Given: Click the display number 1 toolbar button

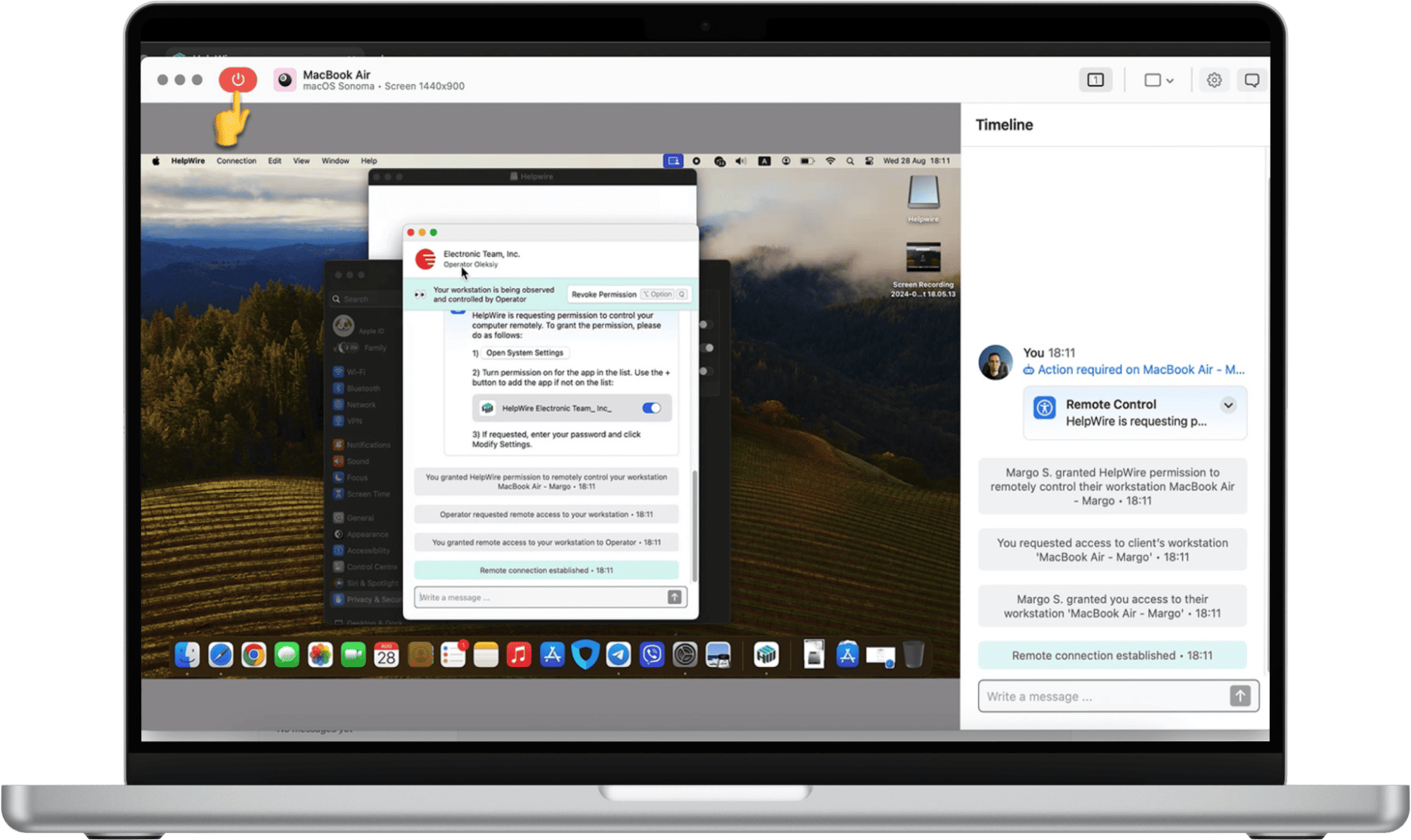Looking at the screenshot, I should tap(1095, 80).
